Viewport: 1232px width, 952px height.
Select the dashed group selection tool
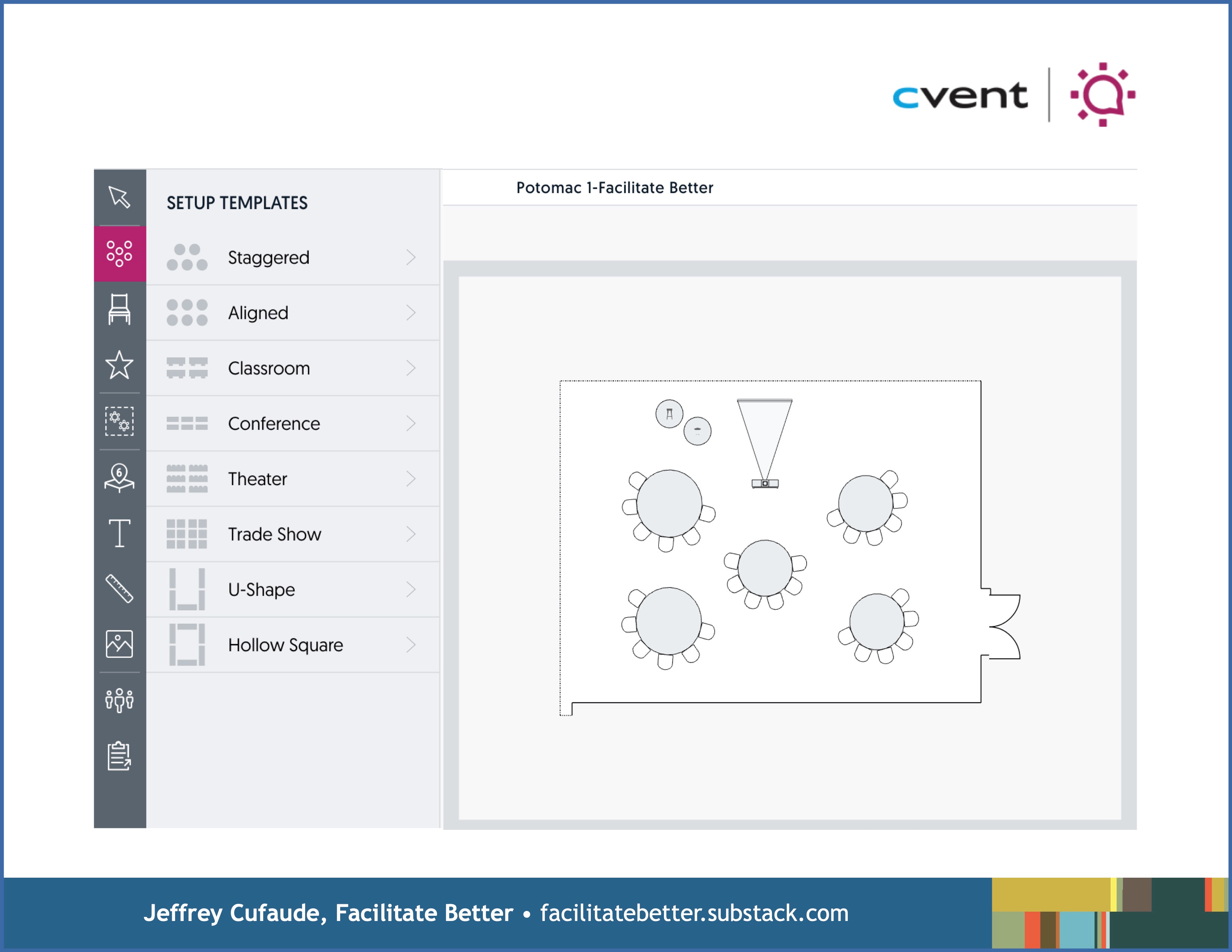119,421
